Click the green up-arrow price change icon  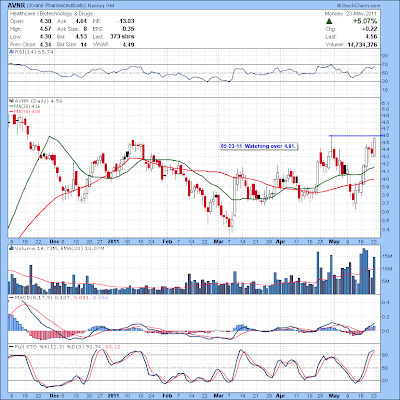point(329,21)
